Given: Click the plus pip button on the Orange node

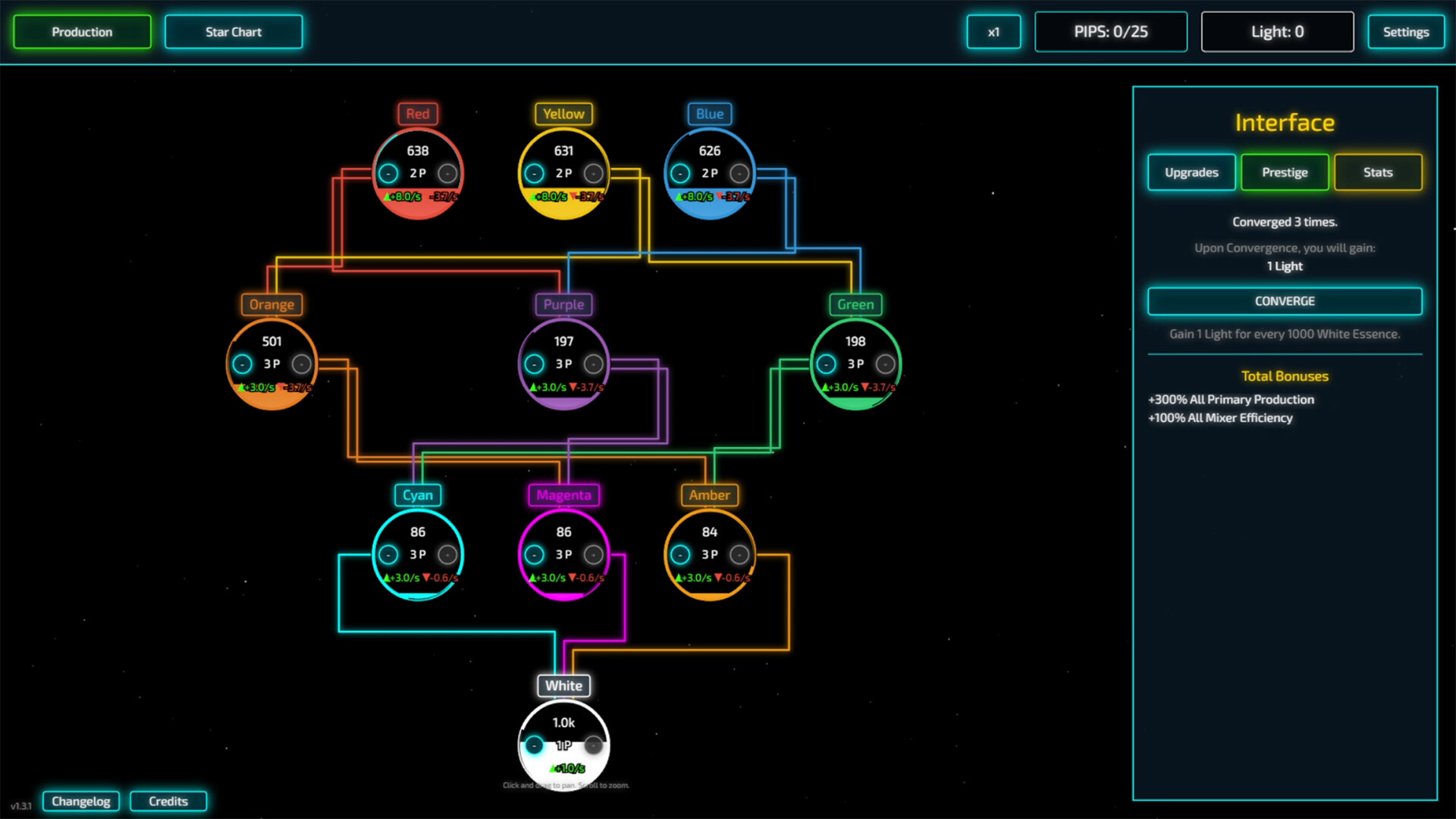Looking at the screenshot, I should [x=300, y=364].
